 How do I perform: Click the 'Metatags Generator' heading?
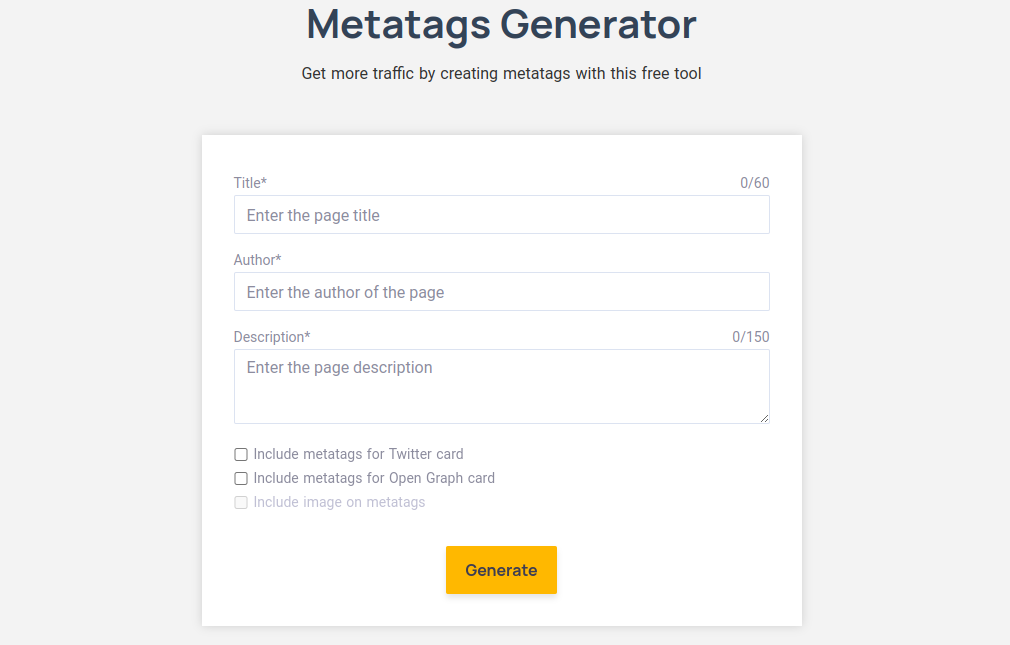click(x=501, y=24)
